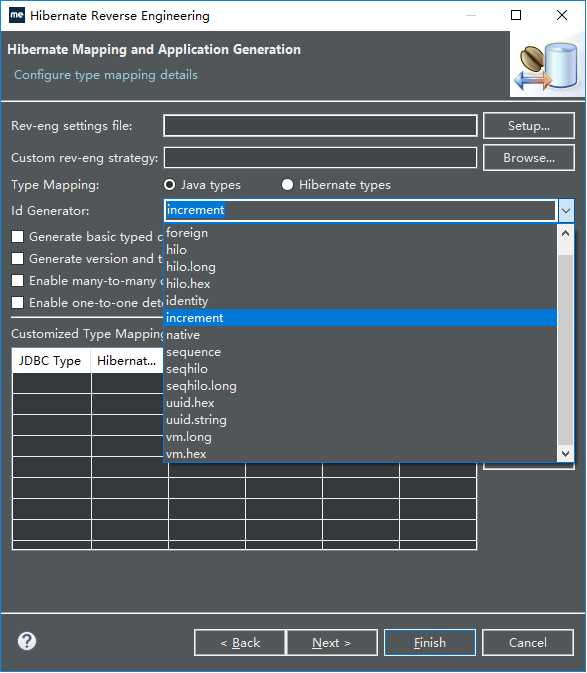Image resolution: width=587 pixels, height=673 pixels.
Task: Pick 'hilo.long' from the list
Action: (x=360, y=267)
